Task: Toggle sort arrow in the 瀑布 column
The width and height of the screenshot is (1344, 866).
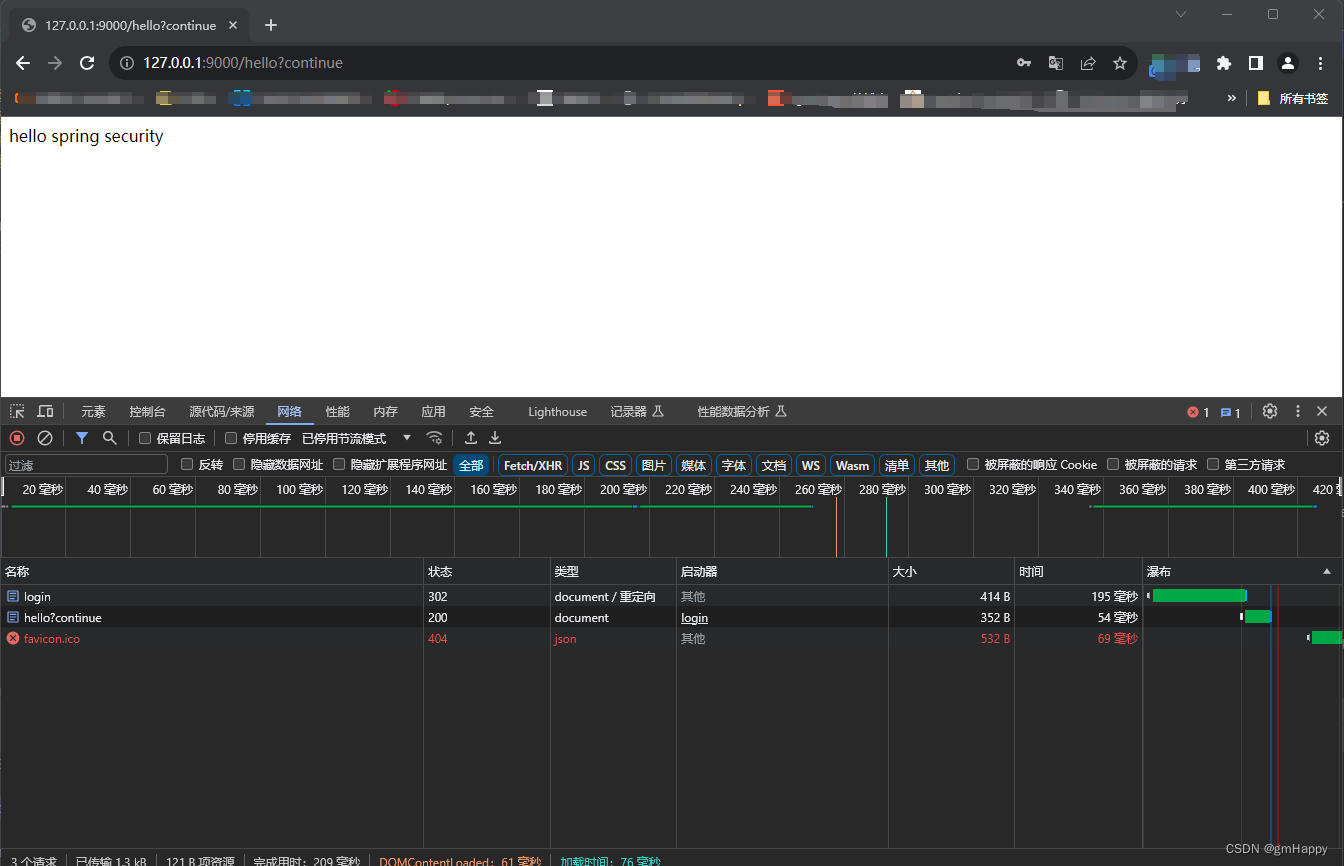Action: pyautogui.click(x=1327, y=572)
